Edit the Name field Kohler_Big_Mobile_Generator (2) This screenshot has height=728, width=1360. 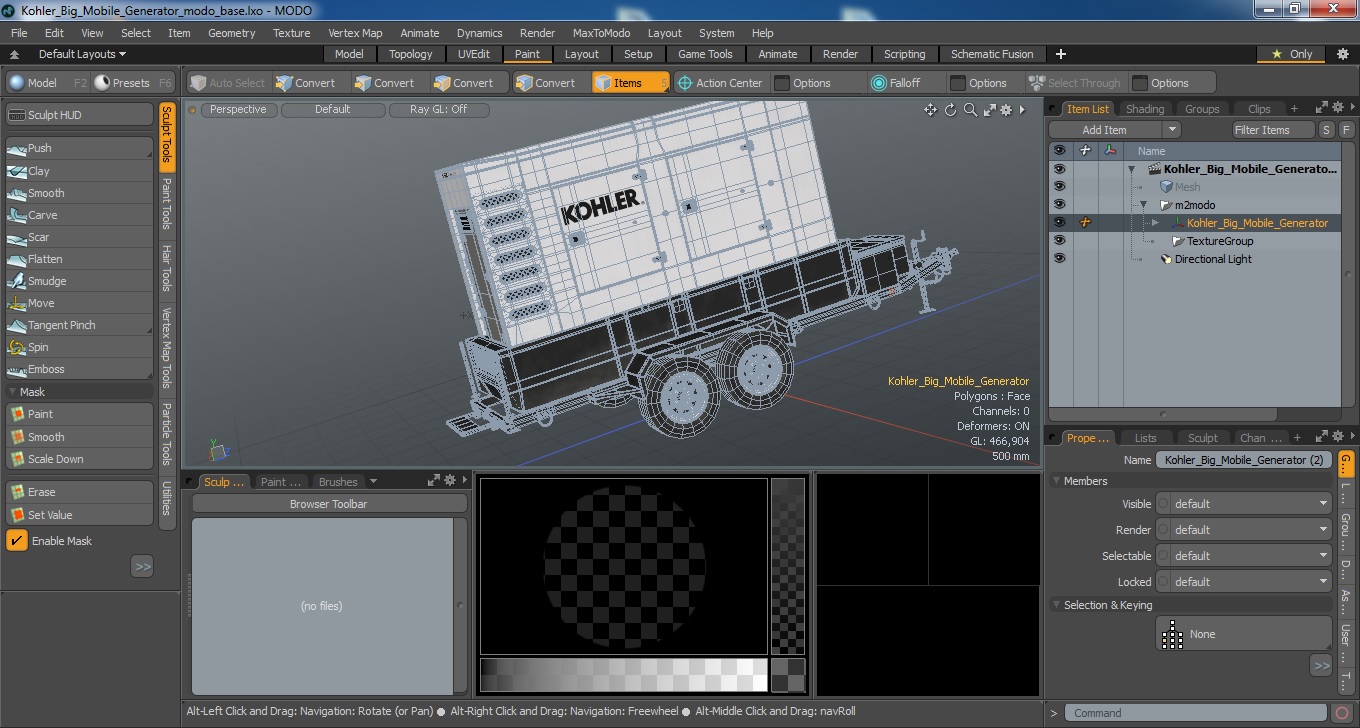[x=1244, y=460]
